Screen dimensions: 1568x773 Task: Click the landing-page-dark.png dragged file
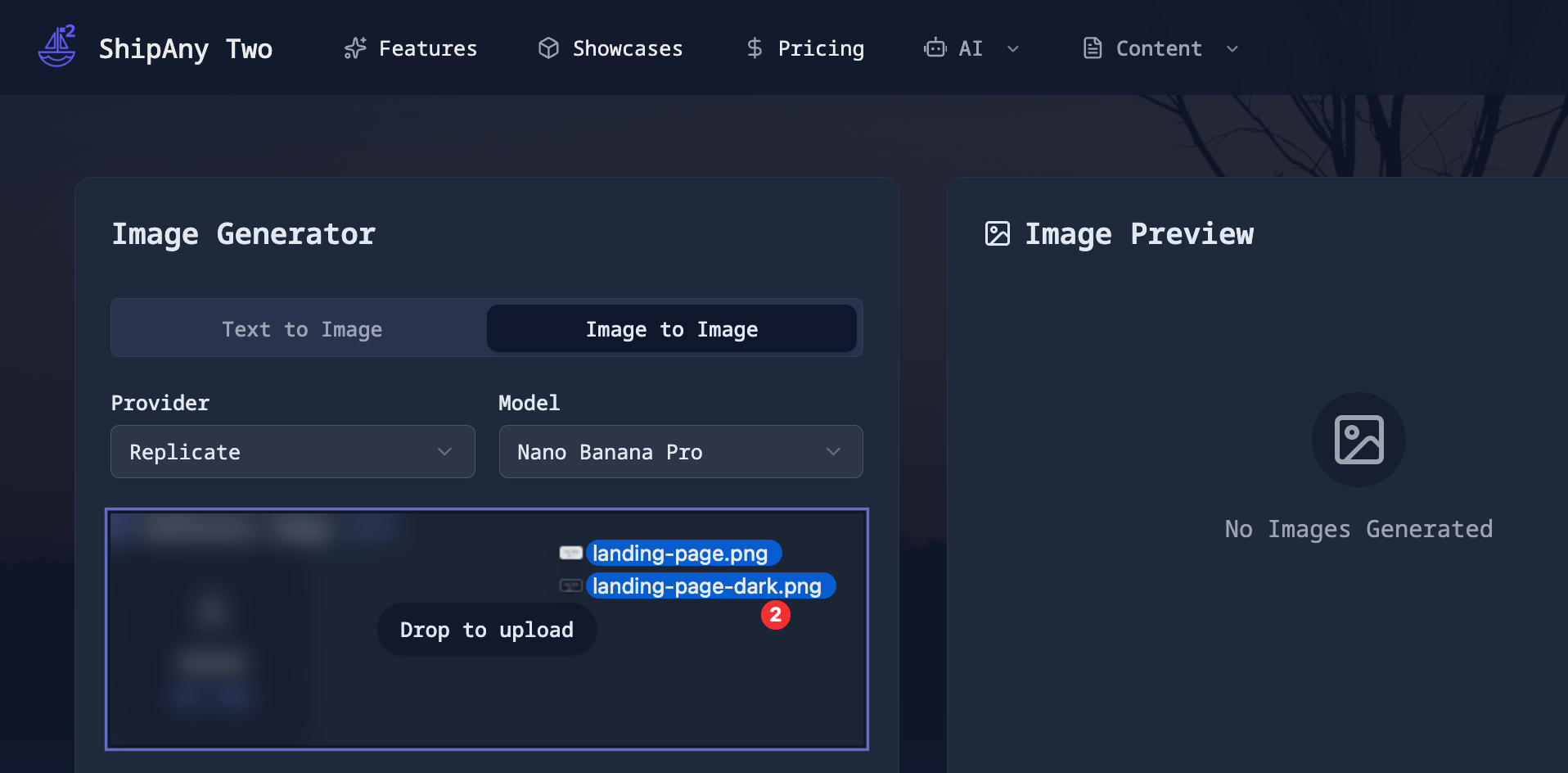pos(706,586)
